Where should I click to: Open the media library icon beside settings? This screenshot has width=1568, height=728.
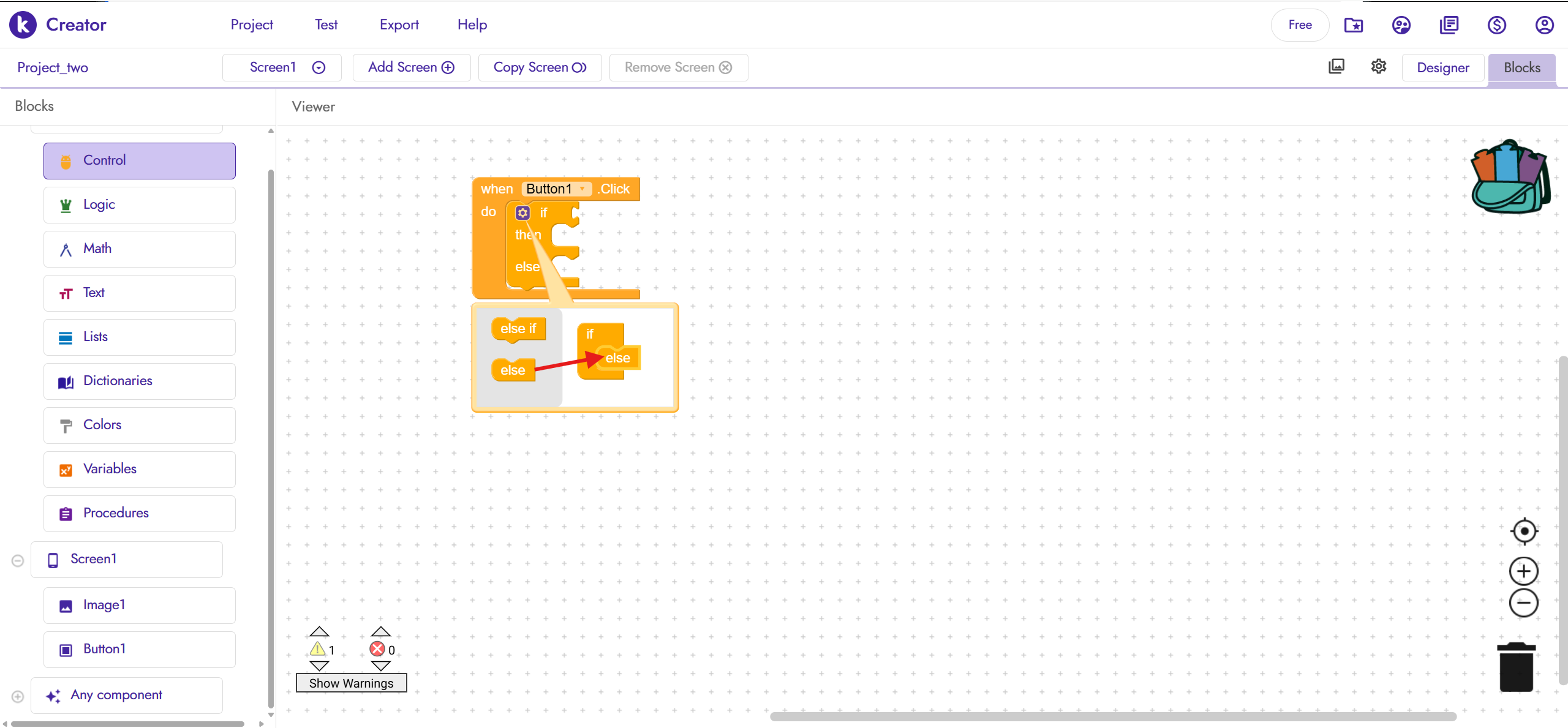pyautogui.click(x=1336, y=67)
